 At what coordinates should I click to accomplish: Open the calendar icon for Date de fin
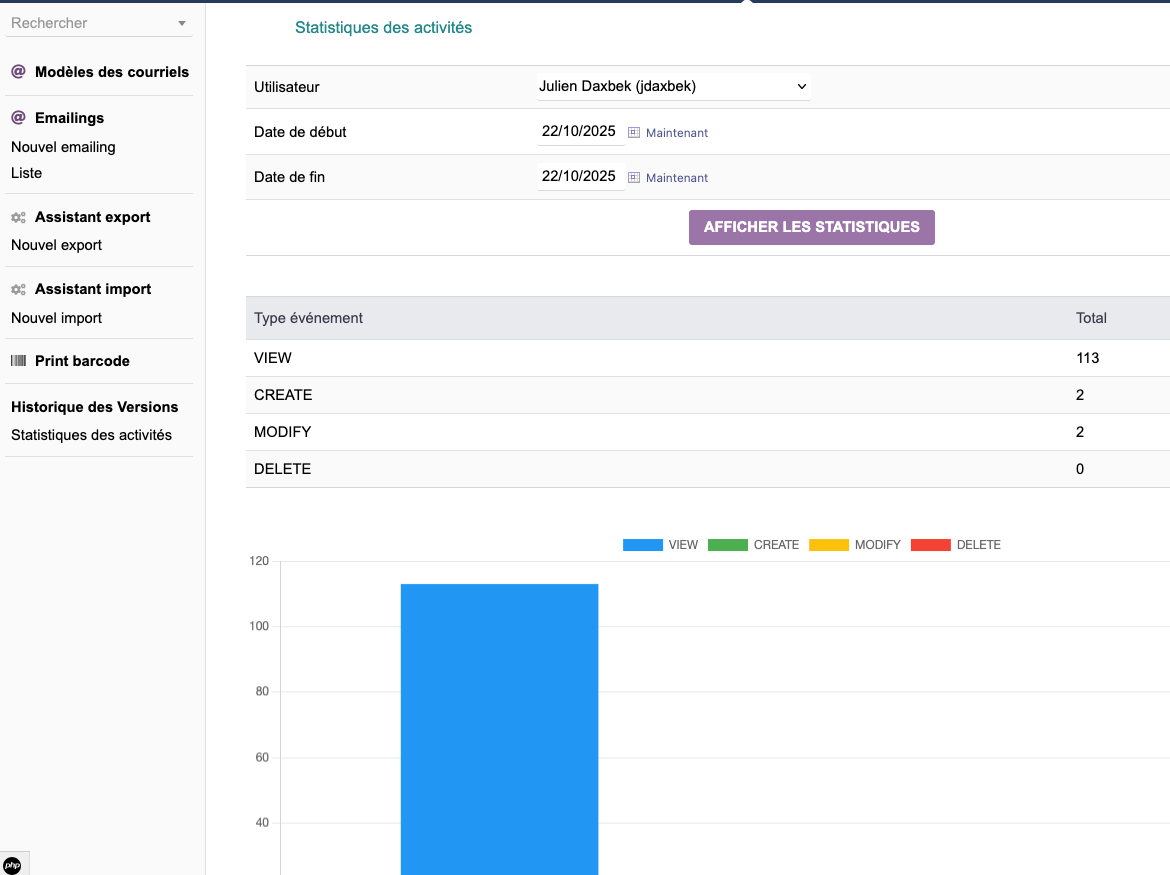(634, 177)
